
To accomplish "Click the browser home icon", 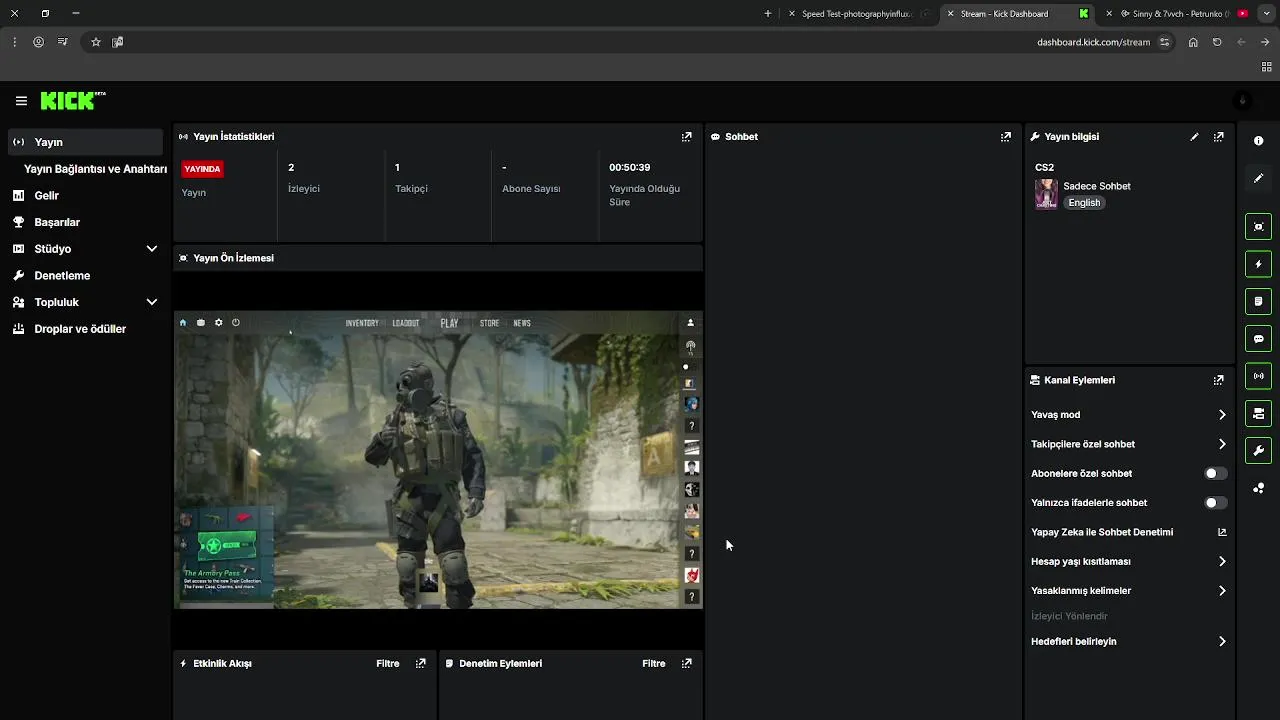I will click(1193, 42).
